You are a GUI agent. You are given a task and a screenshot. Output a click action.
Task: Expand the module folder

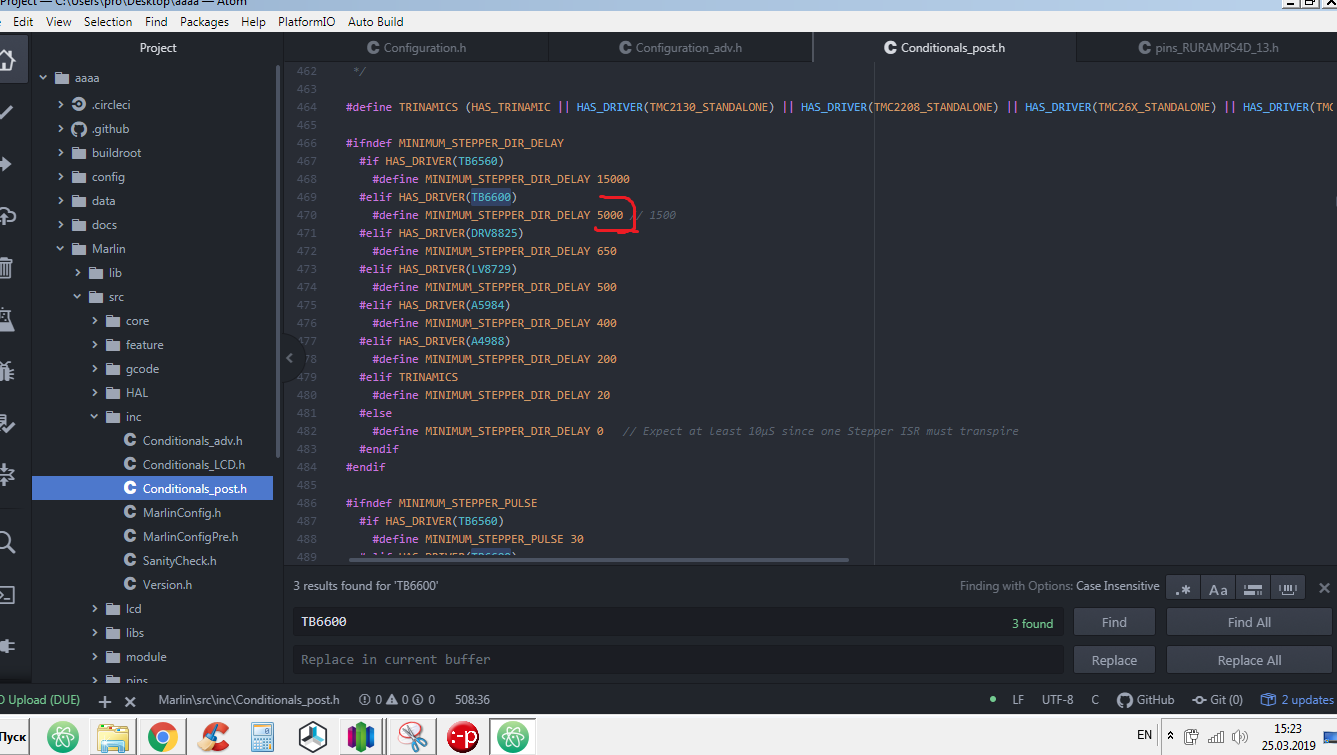tap(95, 657)
